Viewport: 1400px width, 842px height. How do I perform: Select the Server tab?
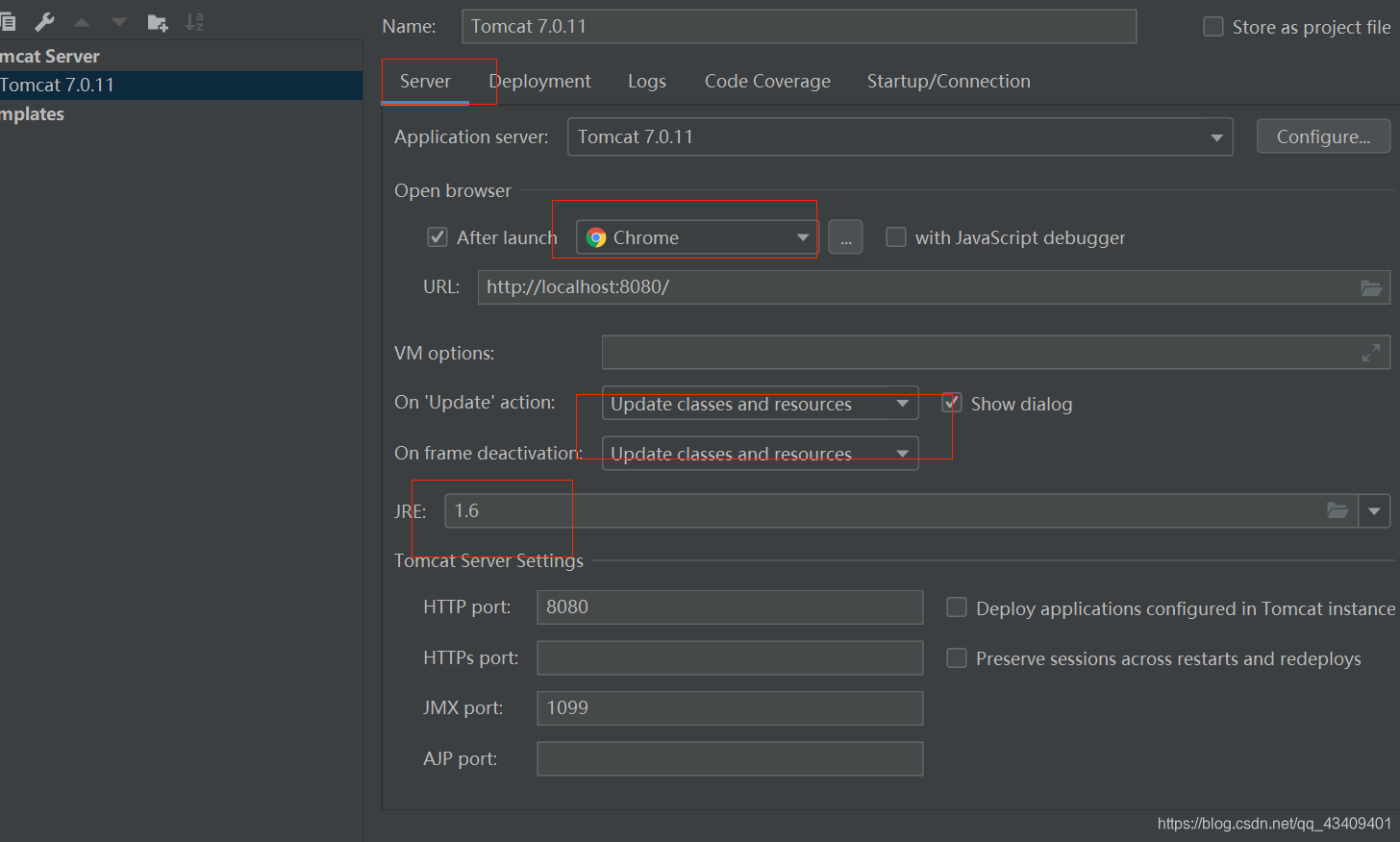click(425, 82)
